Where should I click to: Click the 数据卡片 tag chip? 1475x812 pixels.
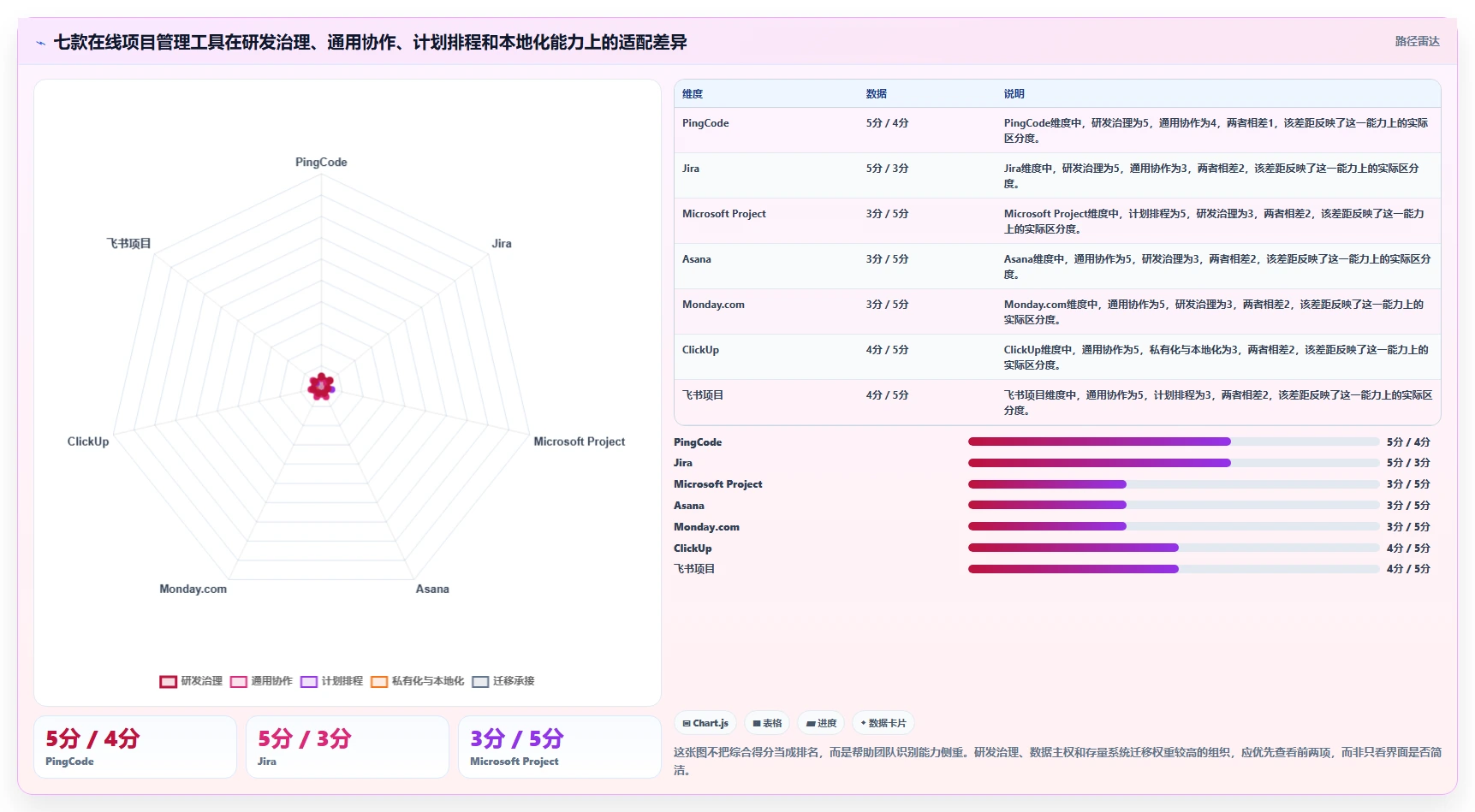pos(883,723)
